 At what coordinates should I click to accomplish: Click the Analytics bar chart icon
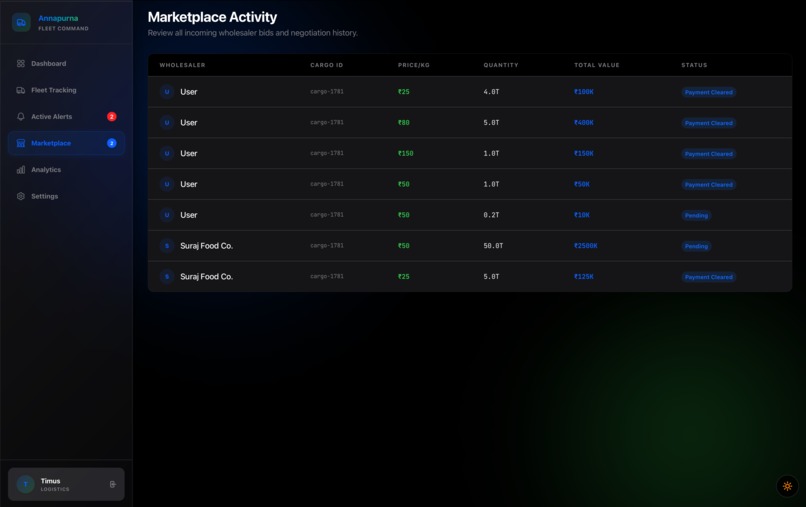pyautogui.click(x=21, y=170)
